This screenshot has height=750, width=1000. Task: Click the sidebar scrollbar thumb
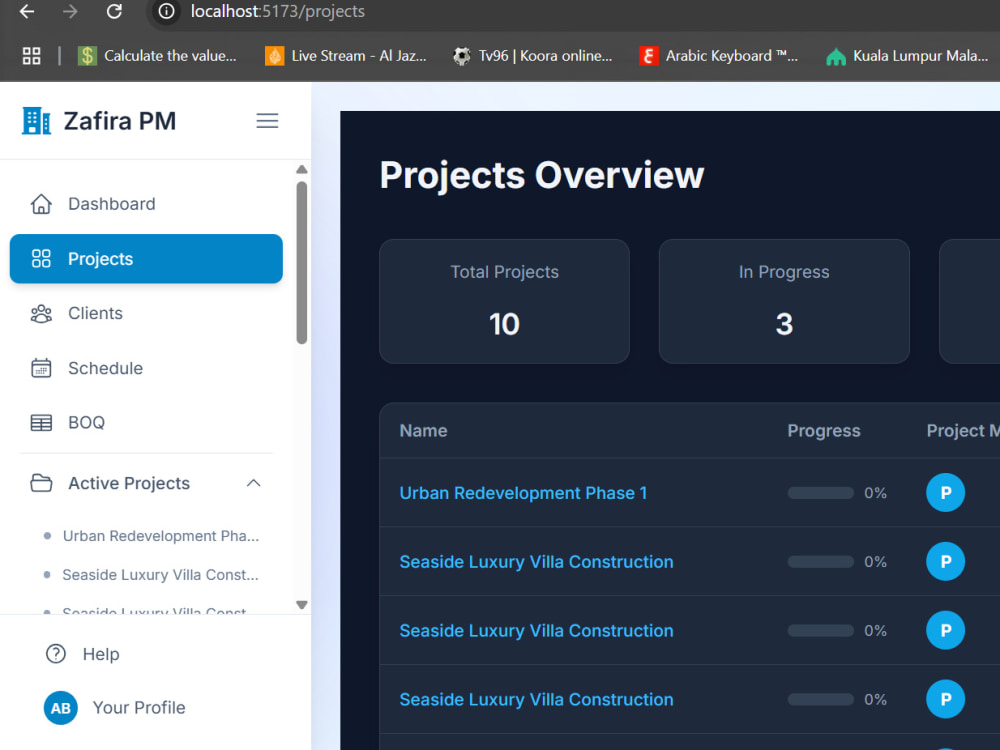(x=302, y=263)
